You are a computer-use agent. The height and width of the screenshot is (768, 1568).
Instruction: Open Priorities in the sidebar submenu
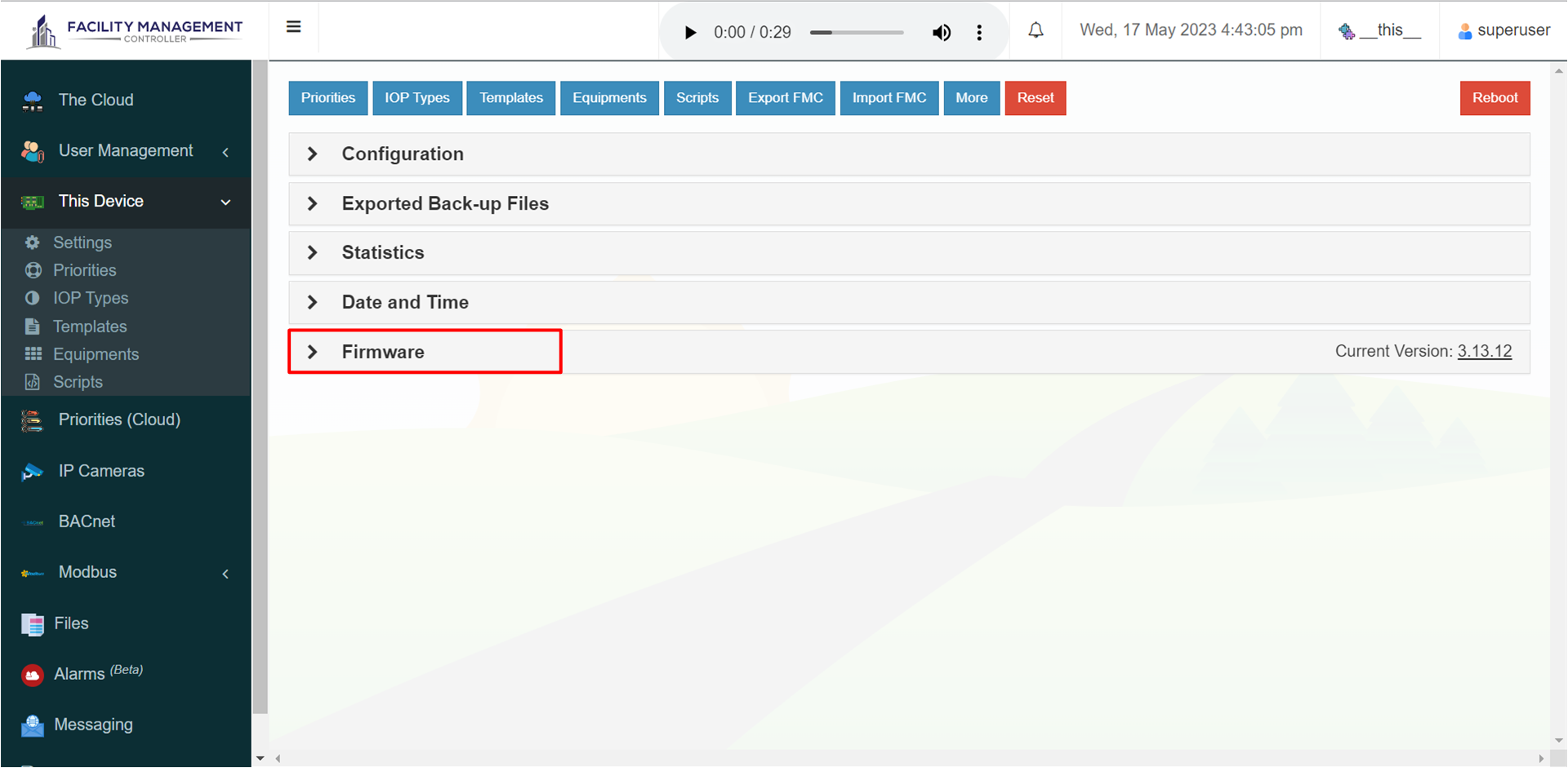(x=85, y=270)
